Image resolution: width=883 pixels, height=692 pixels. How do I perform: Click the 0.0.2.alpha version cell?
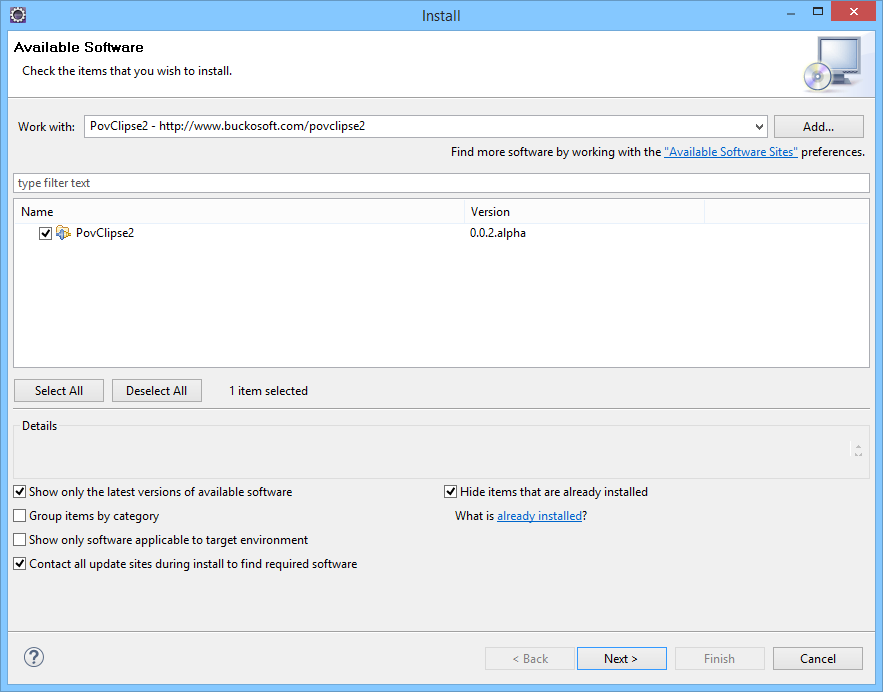tap(498, 233)
